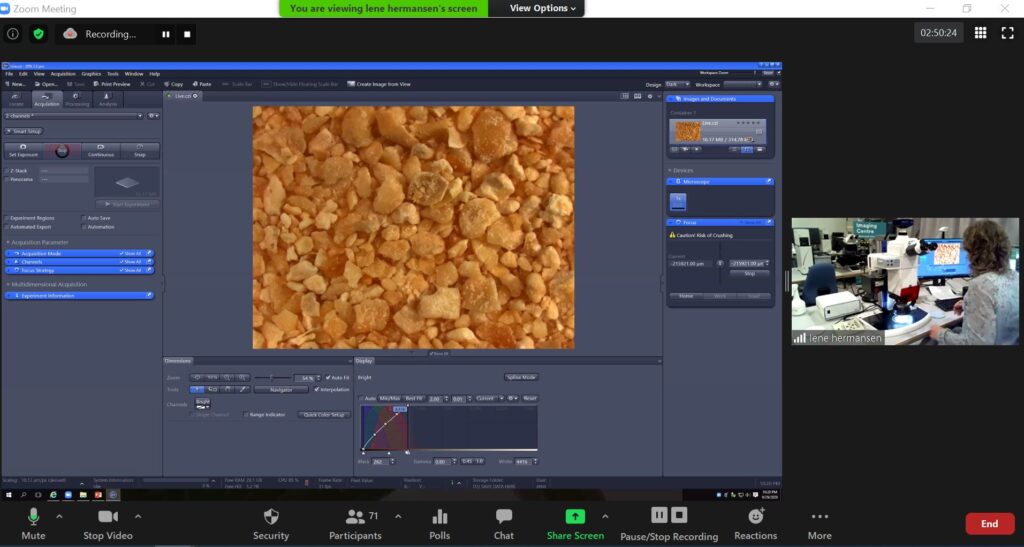Switch to the Processing tab
1024x547 pixels.
tap(77, 101)
